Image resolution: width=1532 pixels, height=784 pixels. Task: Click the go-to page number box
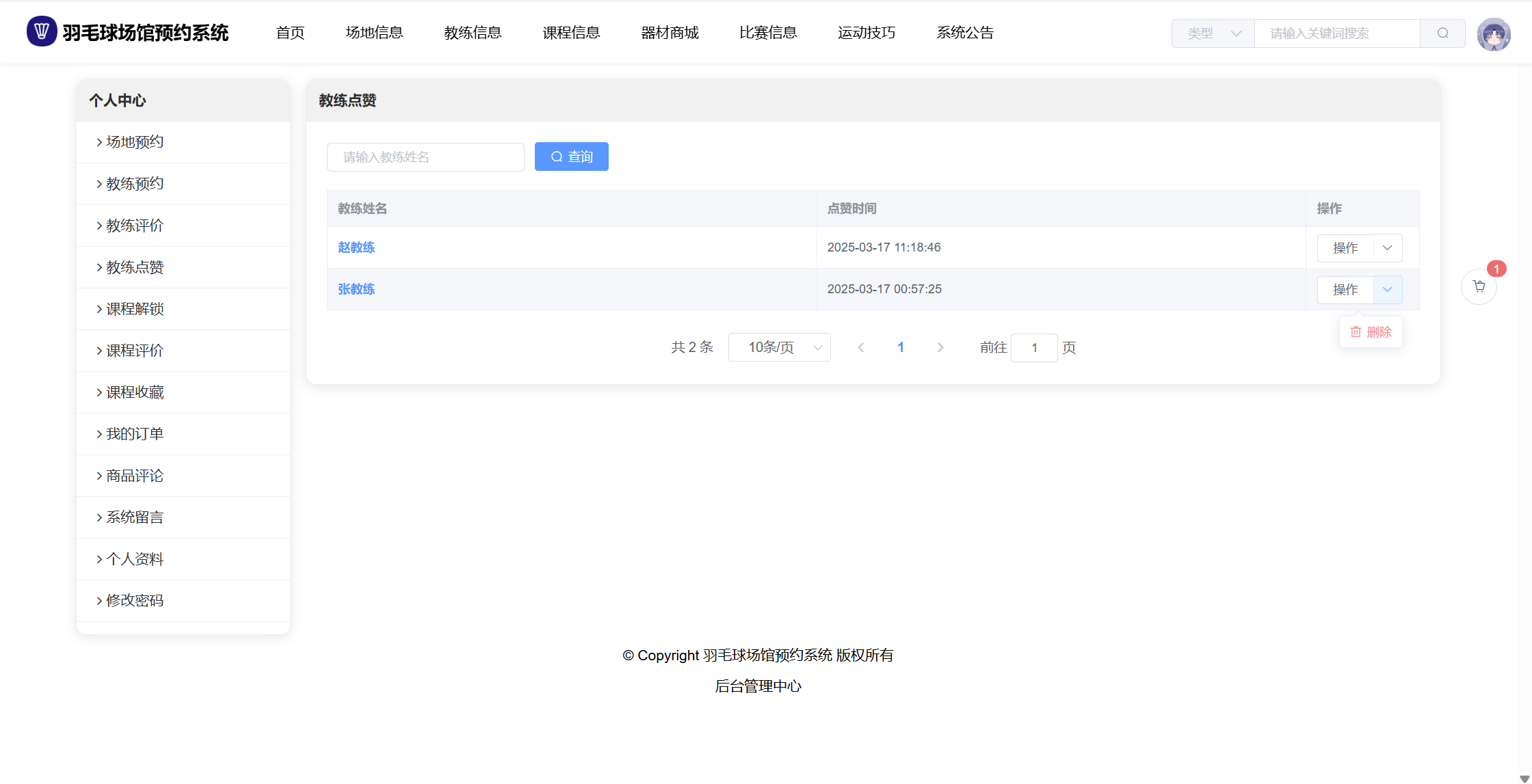(1034, 348)
